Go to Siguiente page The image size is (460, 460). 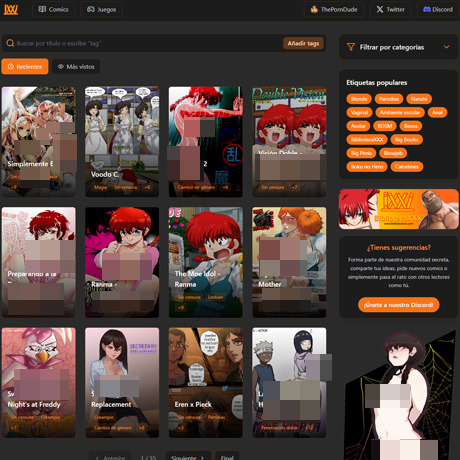click(188, 457)
